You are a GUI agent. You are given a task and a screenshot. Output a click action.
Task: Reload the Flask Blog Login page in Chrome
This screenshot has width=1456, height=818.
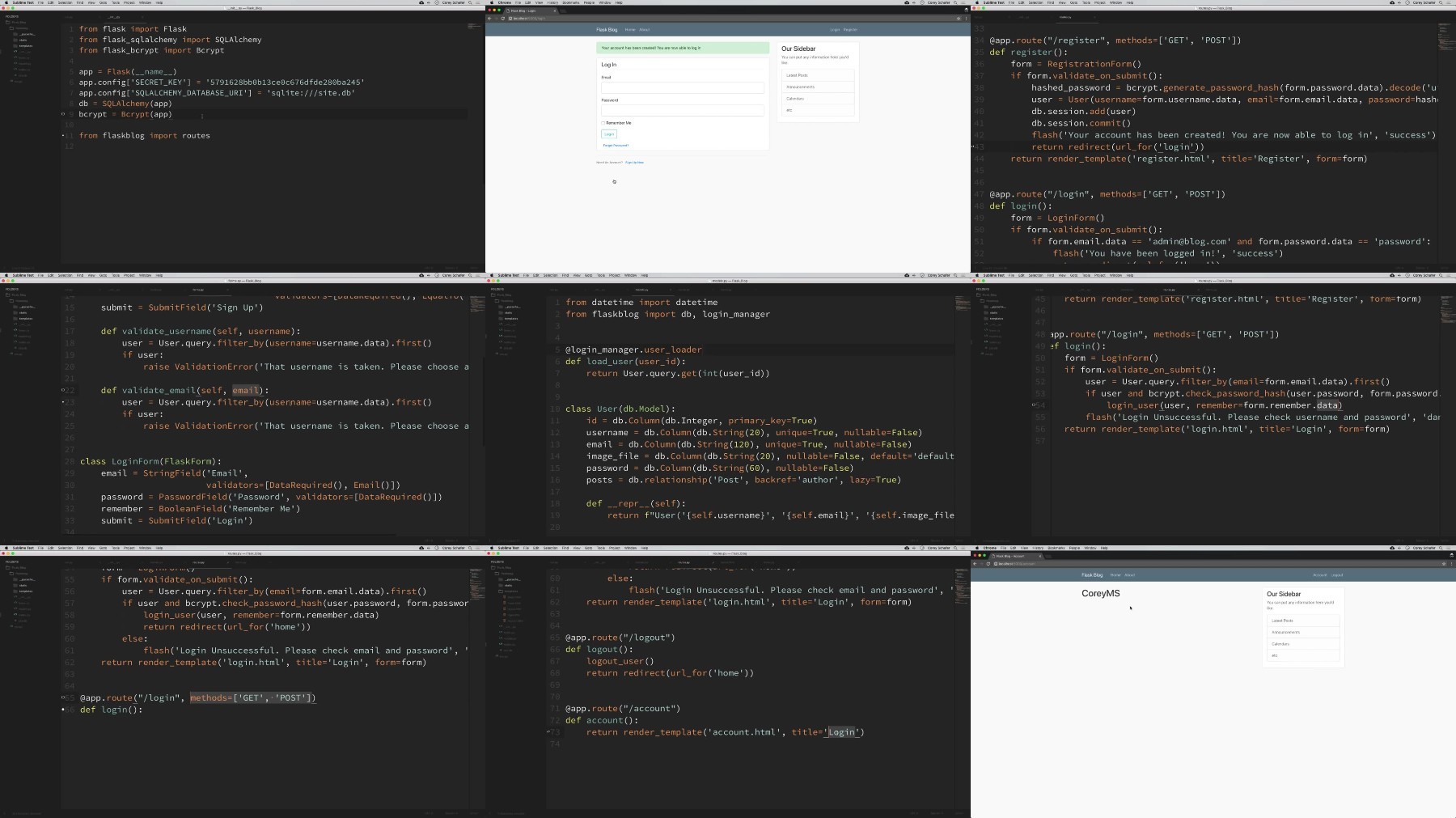tap(503, 19)
